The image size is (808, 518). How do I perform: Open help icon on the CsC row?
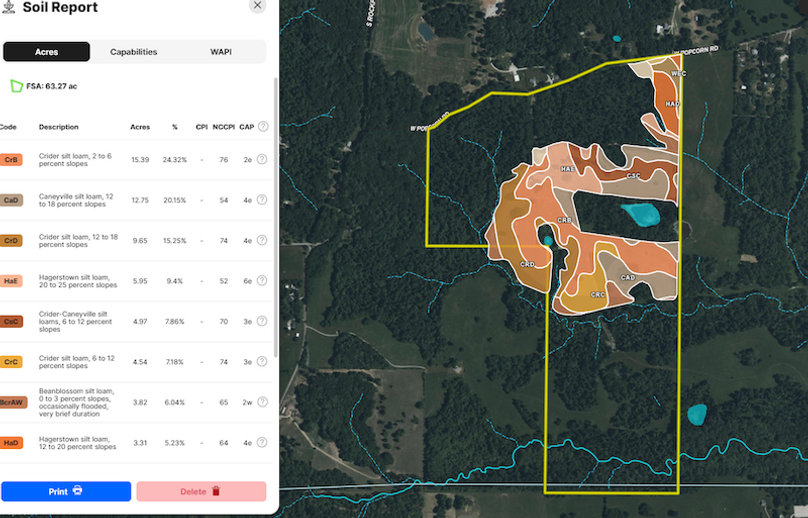(x=262, y=322)
